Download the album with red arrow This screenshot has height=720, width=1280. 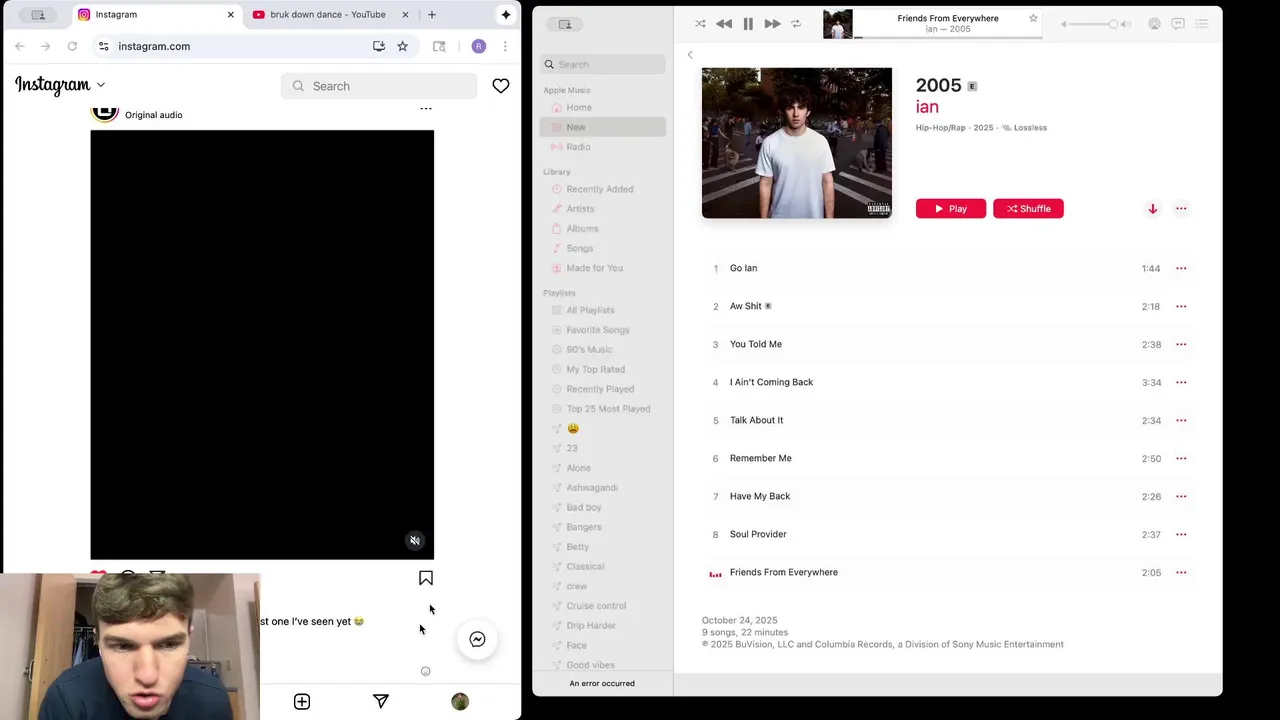tap(1152, 209)
